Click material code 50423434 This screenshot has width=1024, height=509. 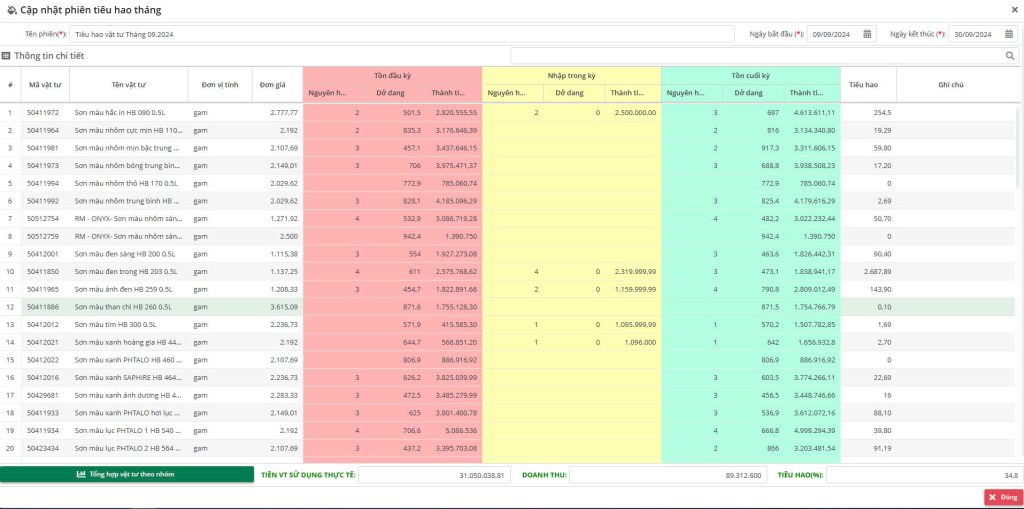pyautogui.click(x=43, y=448)
